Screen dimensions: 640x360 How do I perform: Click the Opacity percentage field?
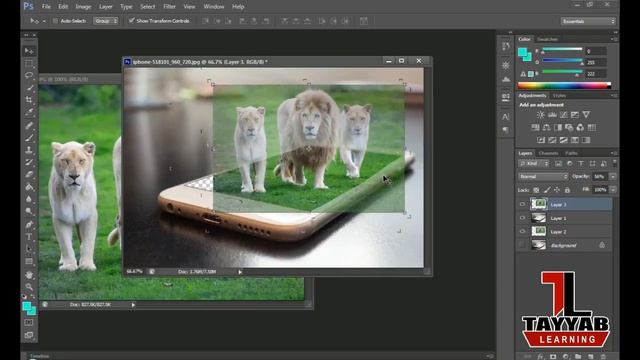pyautogui.click(x=600, y=177)
